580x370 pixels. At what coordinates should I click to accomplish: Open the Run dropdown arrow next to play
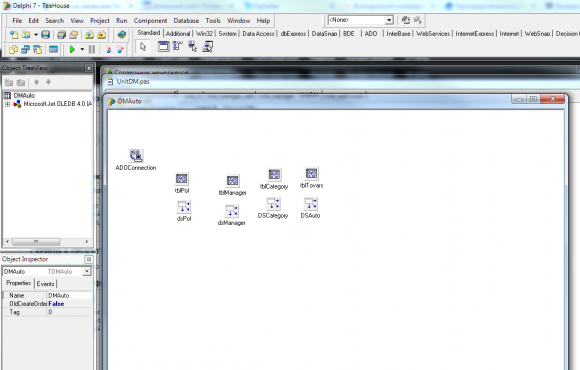tap(82, 49)
